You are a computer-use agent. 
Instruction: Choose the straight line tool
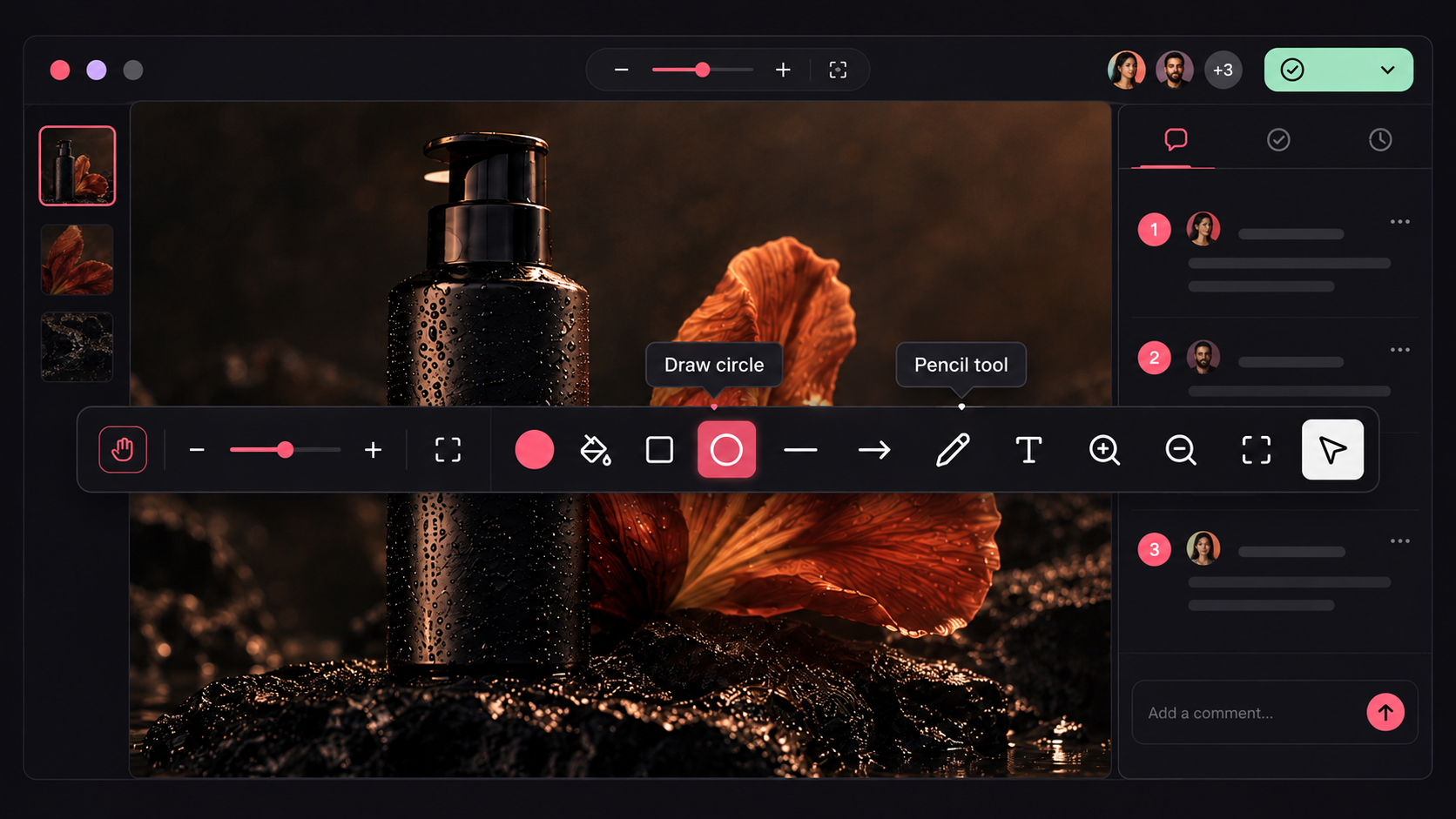coord(800,450)
